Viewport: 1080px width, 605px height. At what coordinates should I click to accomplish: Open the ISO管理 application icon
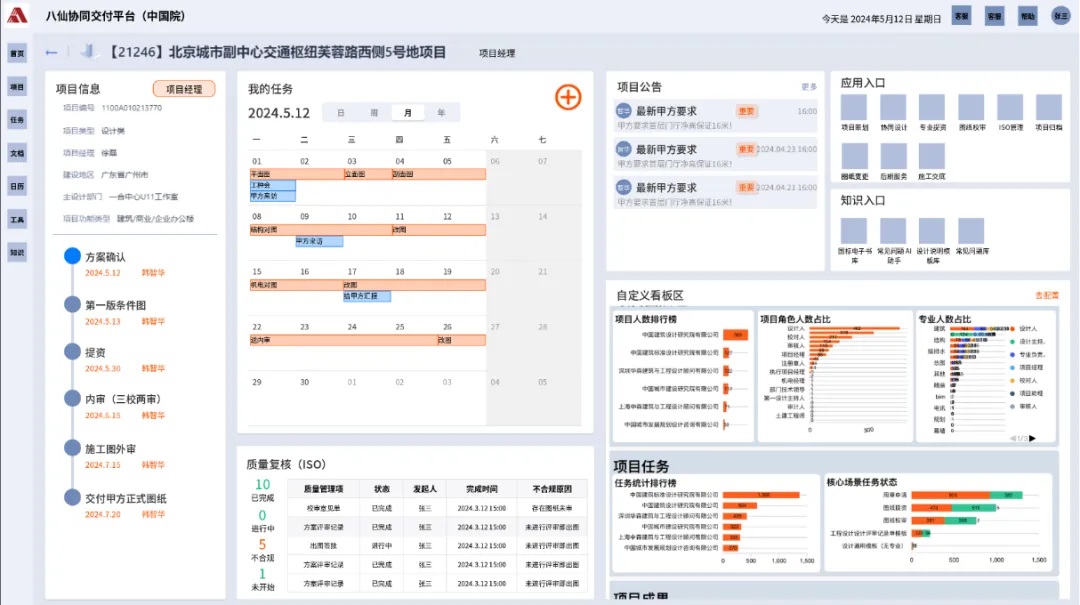[x=1010, y=108]
